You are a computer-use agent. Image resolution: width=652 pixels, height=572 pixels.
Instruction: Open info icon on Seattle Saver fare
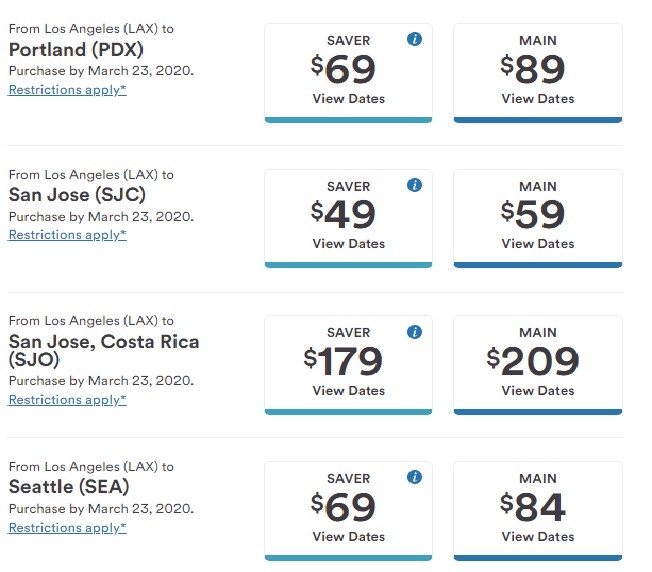point(414,477)
